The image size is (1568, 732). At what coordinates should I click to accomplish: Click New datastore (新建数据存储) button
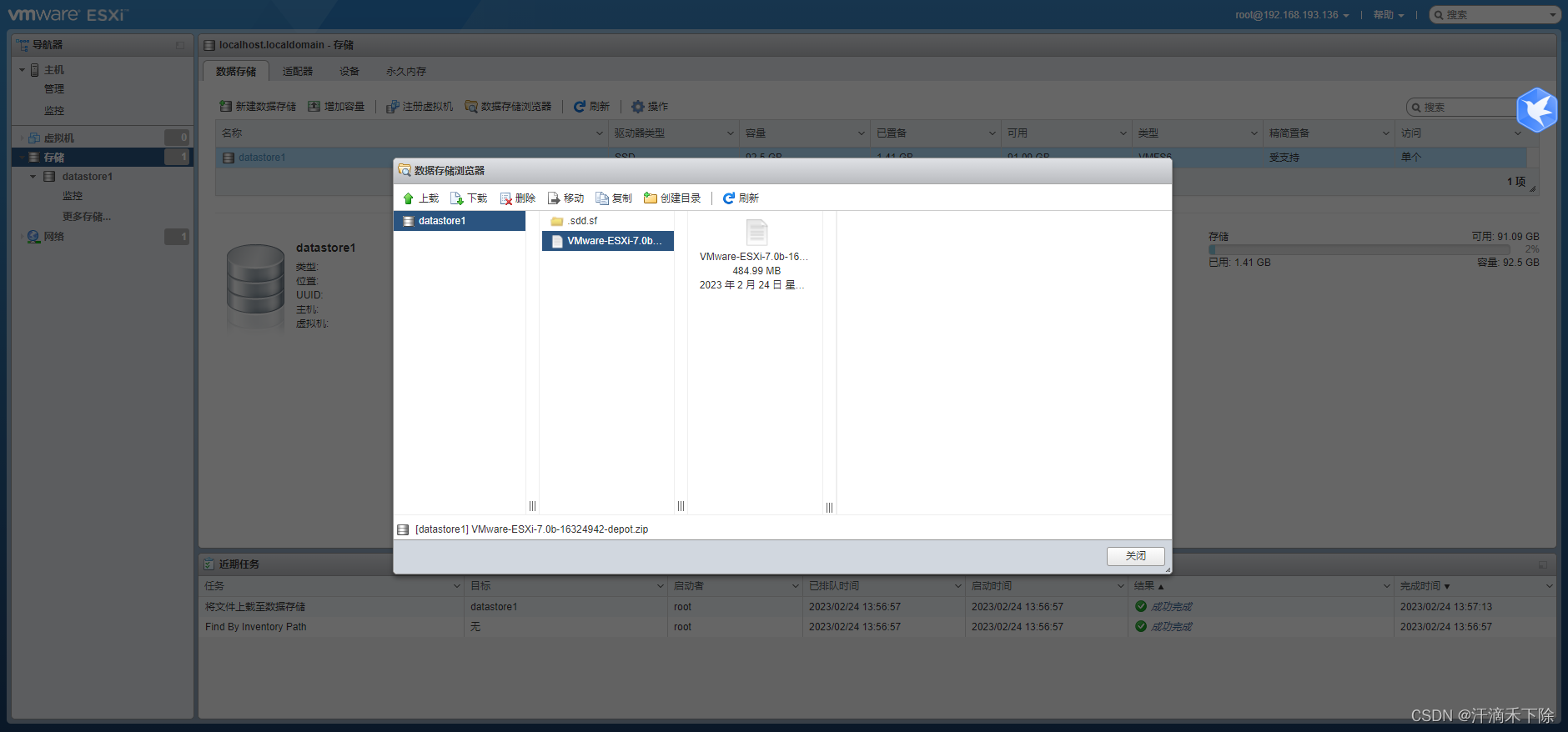258,107
